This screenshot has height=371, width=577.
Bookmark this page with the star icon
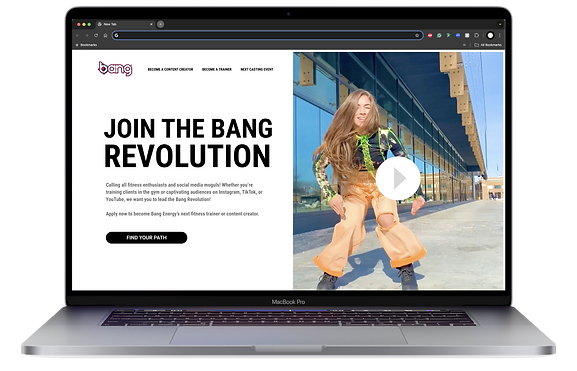point(417,35)
